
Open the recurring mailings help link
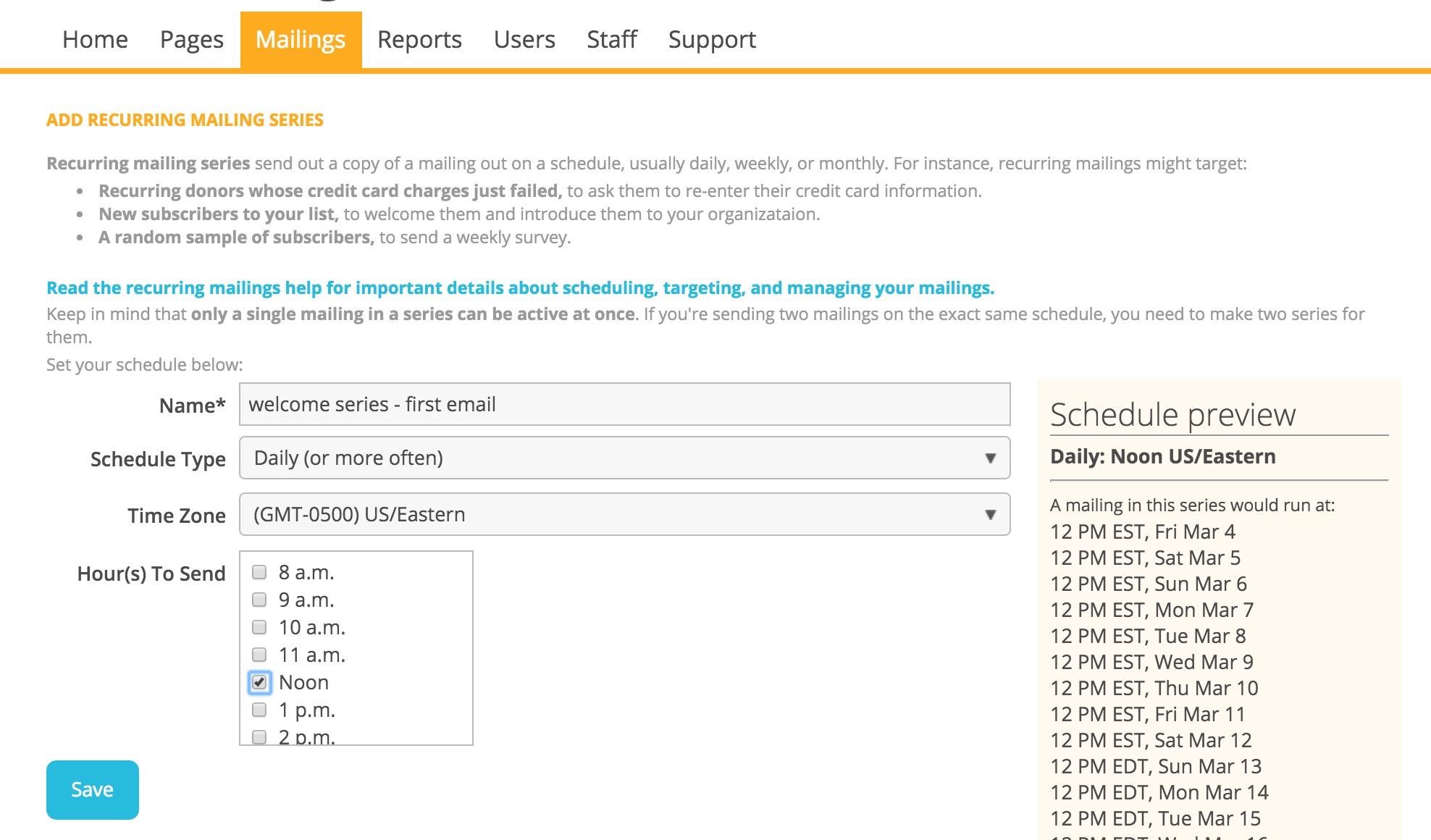tap(520, 287)
